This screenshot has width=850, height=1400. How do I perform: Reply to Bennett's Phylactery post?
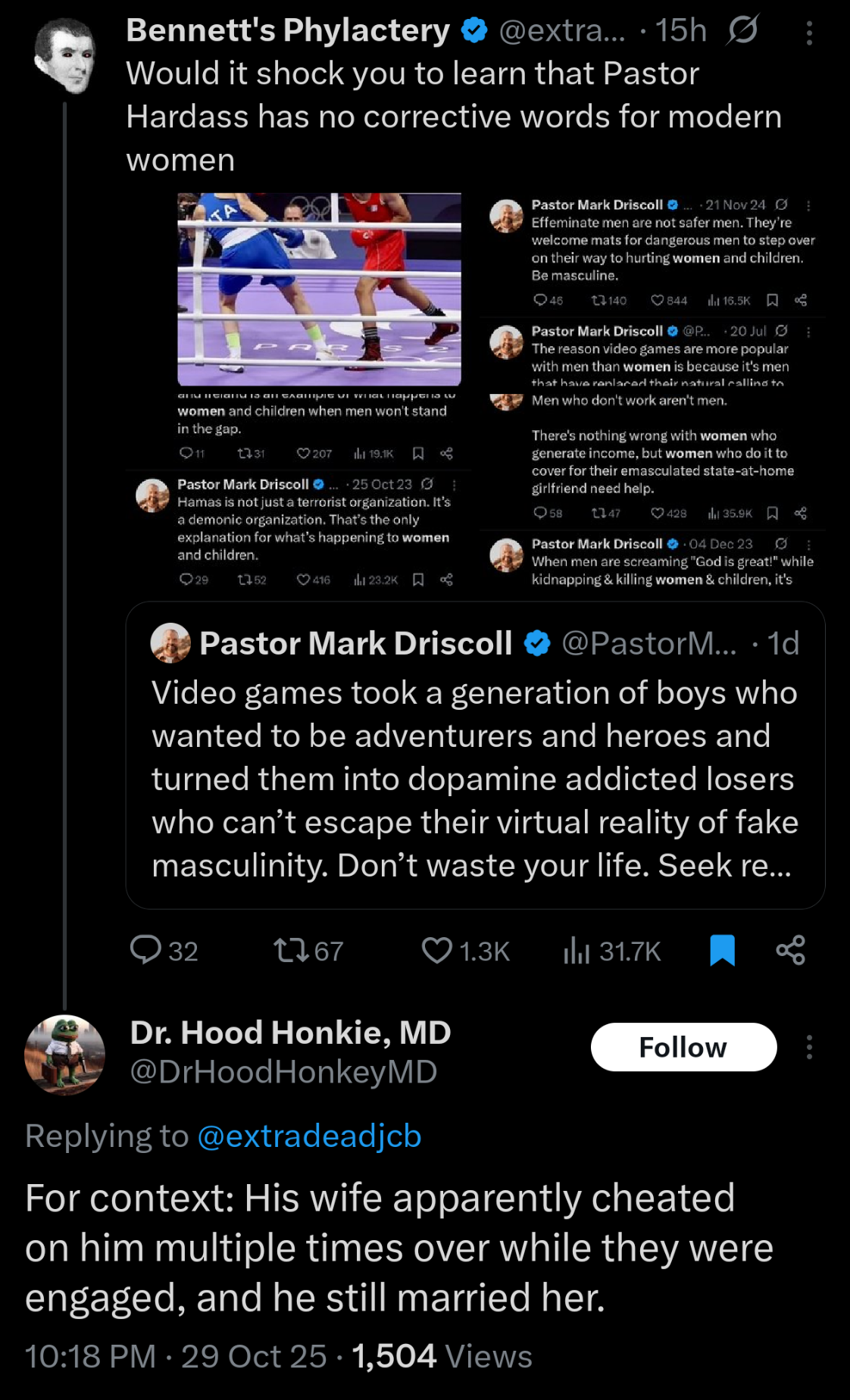[x=146, y=950]
